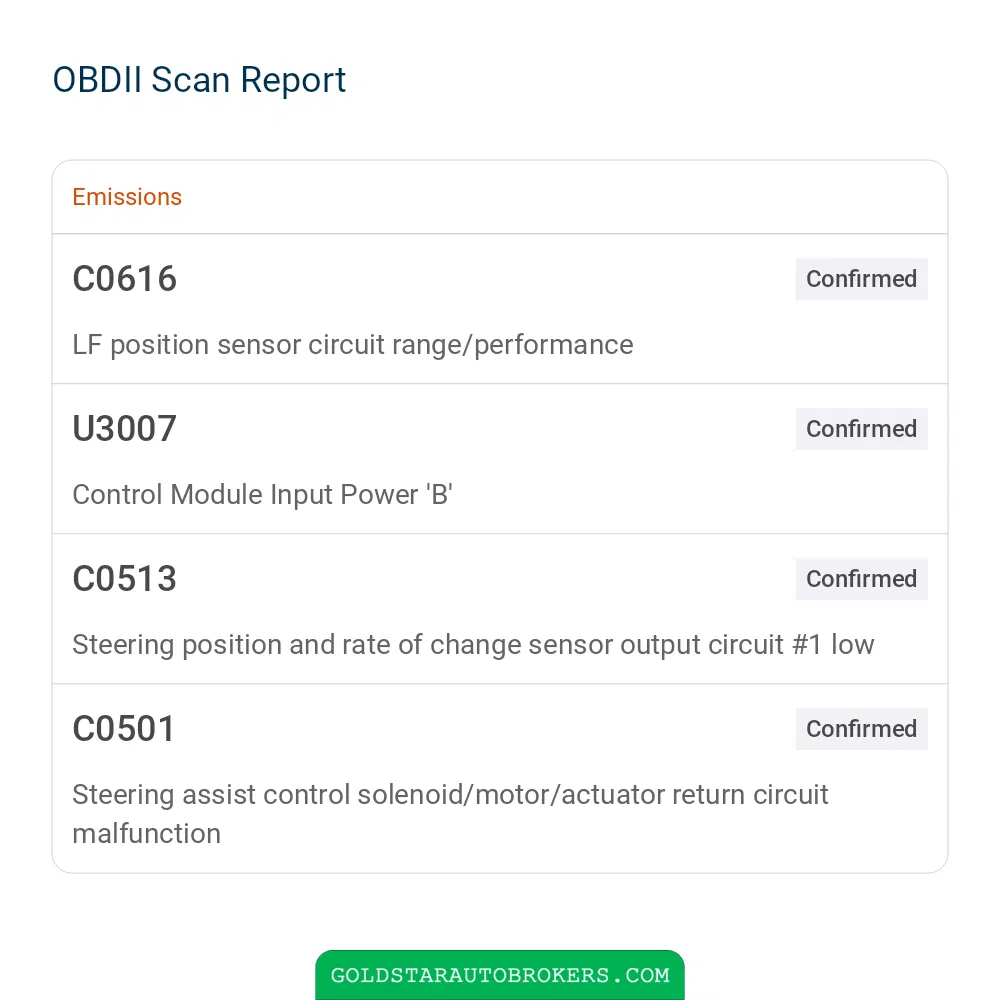Select Steering assist control solenoid description
The image size is (1000, 1000).
pyautogui.click(x=450, y=814)
